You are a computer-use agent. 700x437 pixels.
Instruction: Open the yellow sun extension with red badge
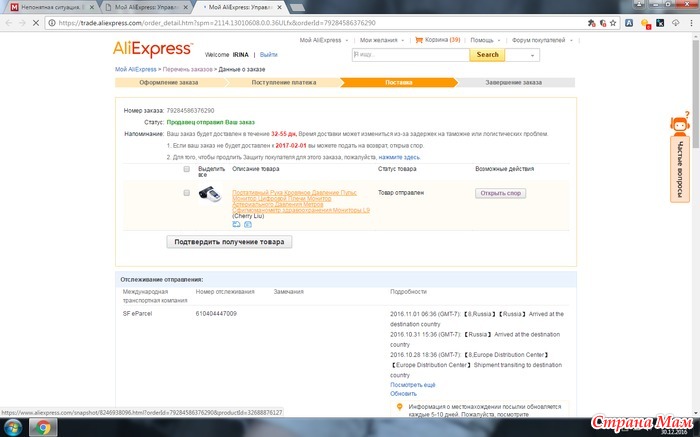(645, 23)
